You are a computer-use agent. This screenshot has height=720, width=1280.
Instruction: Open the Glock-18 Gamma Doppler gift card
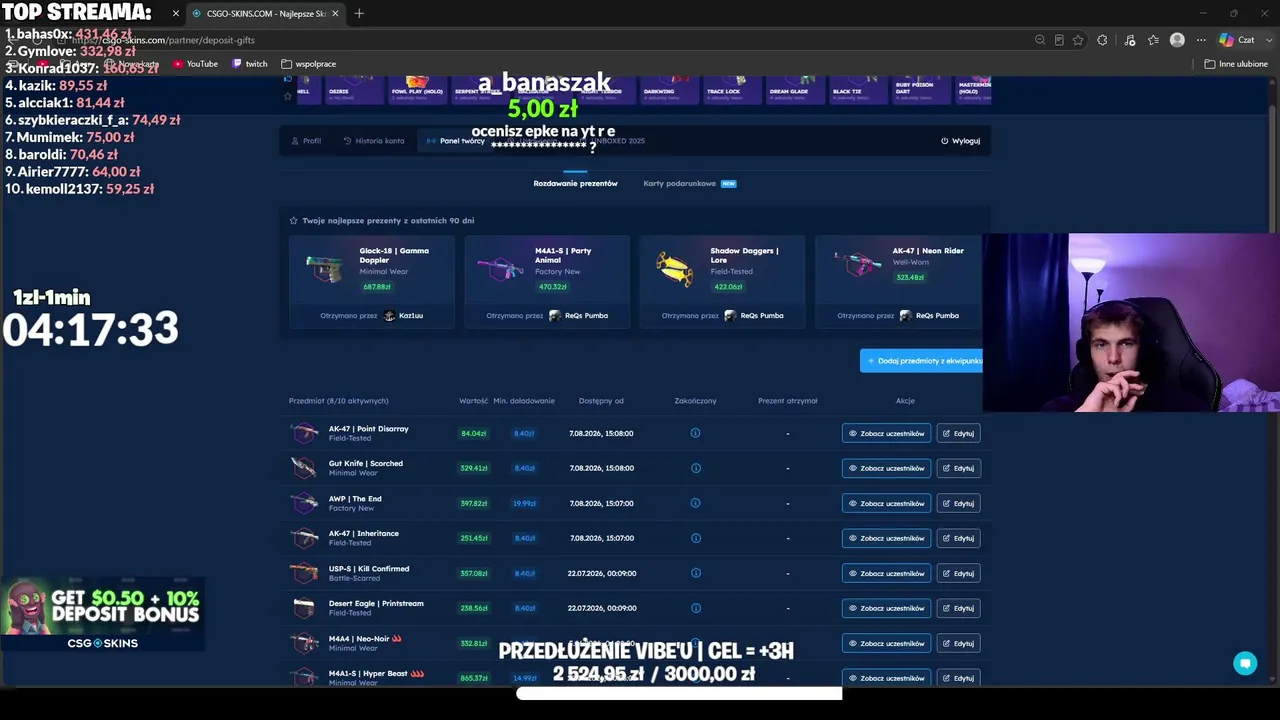[372, 281]
